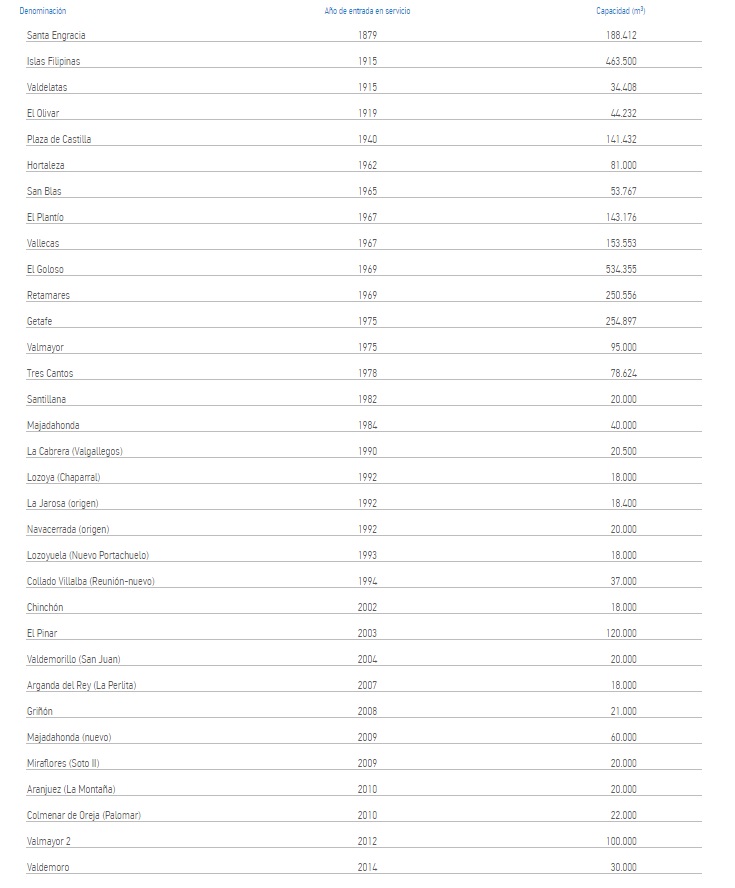Click the Getafe capacity 254.897

tap(621, 321)
